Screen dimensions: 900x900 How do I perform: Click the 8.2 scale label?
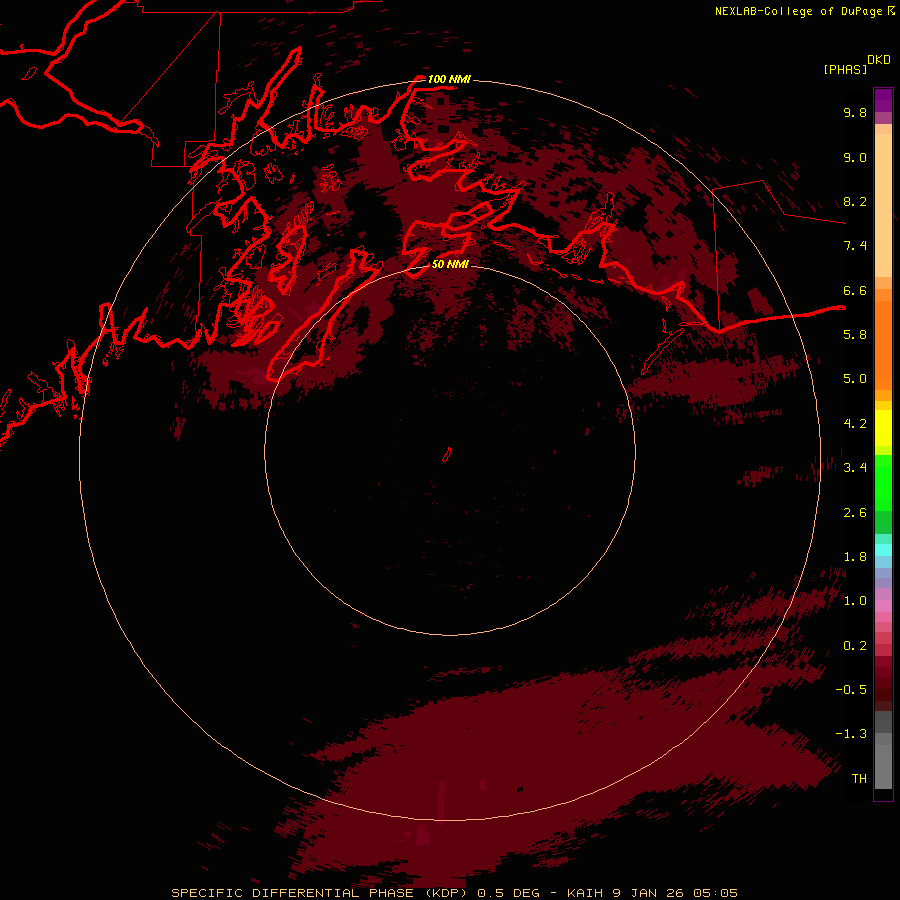855,201
